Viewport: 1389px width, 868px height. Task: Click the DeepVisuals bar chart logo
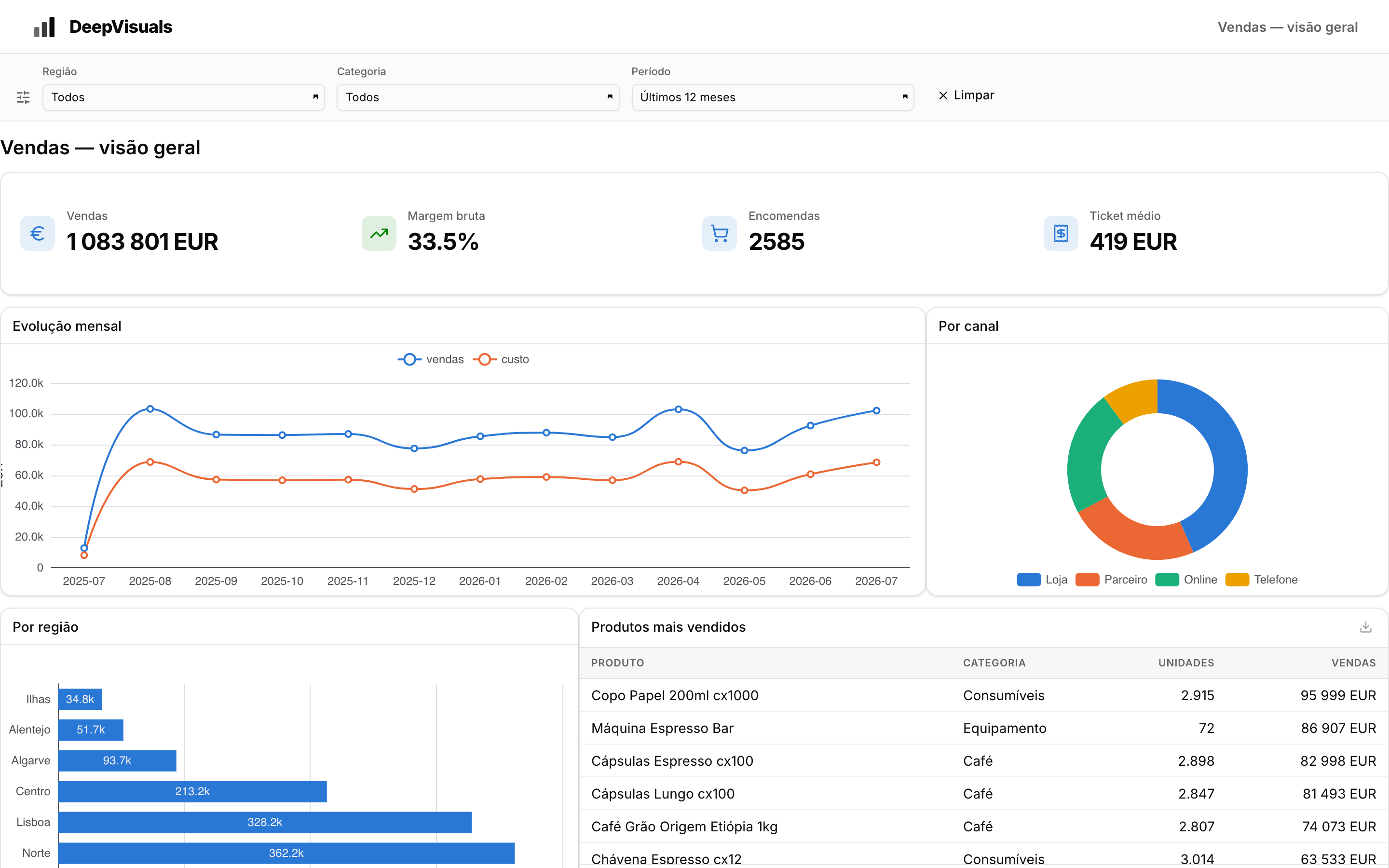pyautogui.click(x=44, y=27)
